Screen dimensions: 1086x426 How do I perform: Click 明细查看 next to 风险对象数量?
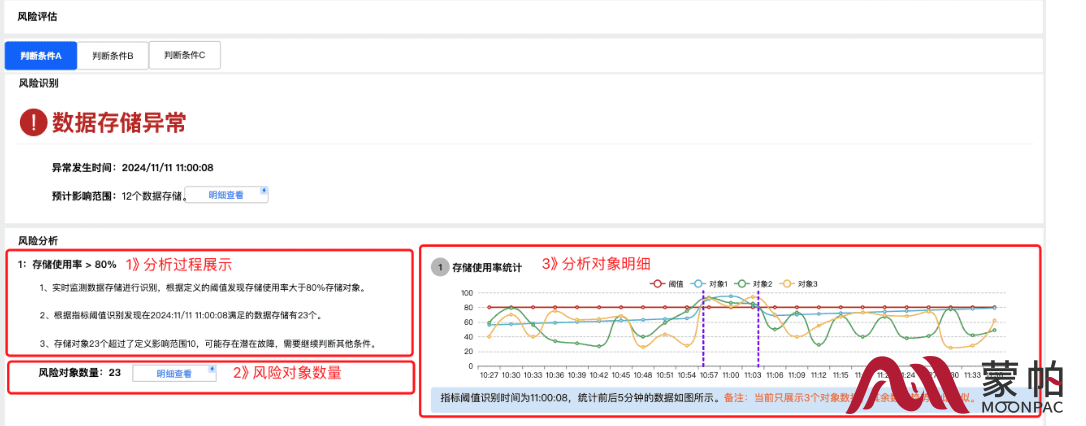[x=175, y=373]
